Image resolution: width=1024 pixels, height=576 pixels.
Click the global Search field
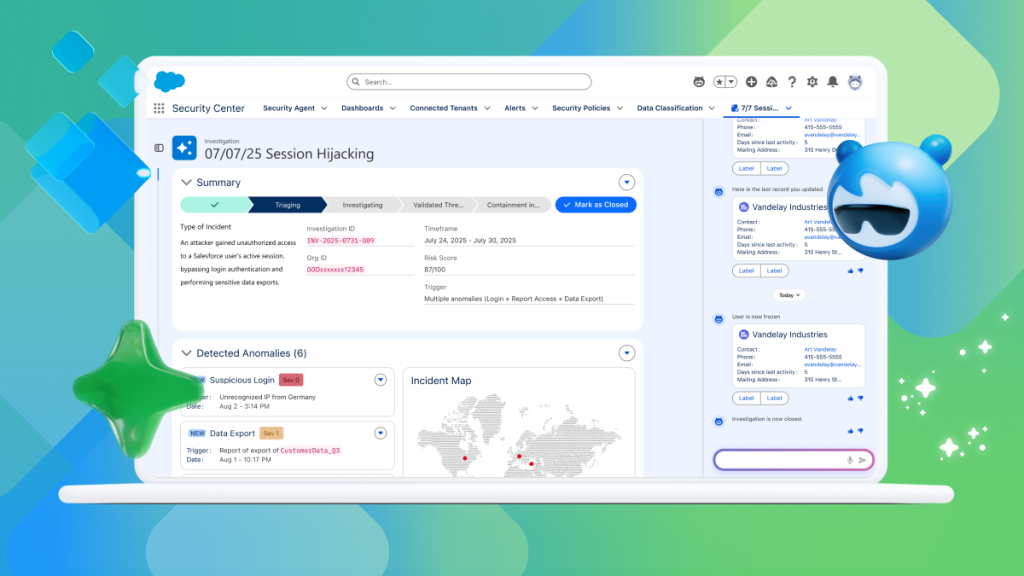pyautogui.click(x=469, y=82)
